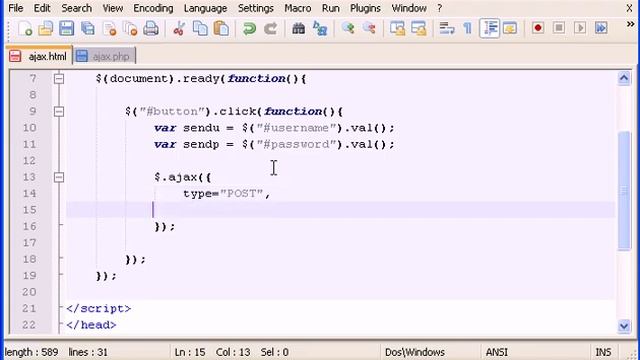
Task: Open a file with the folder icon
Action: coord(45,29)
